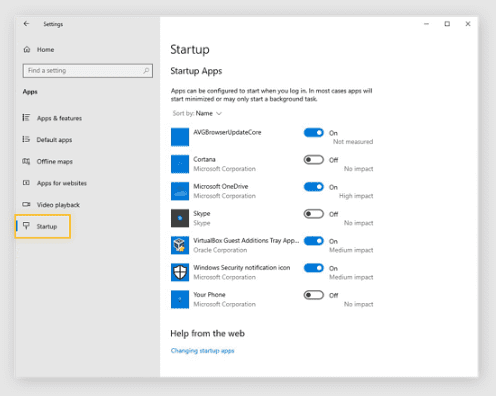Open the Changing startup apps link

click(x=202, y=351)
